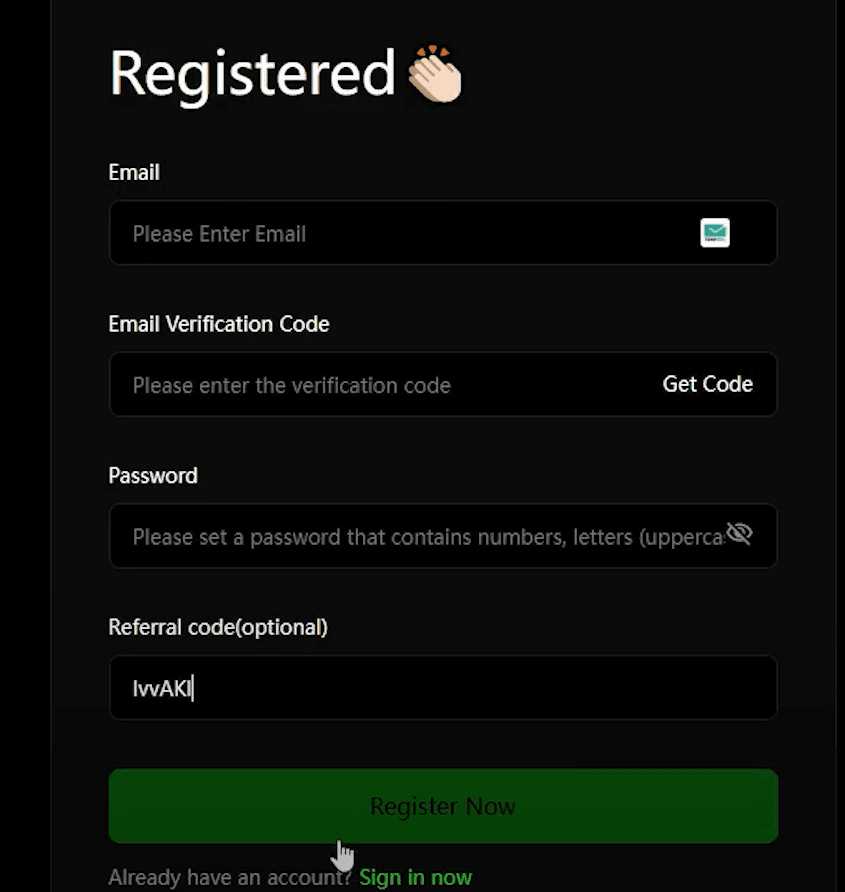The image size is (845, 892).
Task: Click the Already have an account text
Action: [230, 877]
